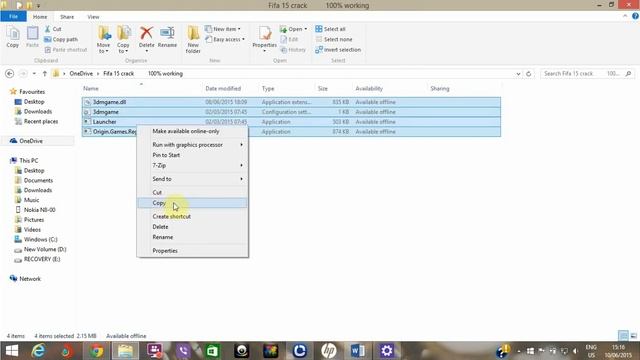640x360 pixels.
Task: Open the Easy access dropdown
Action: click(225, 39)
